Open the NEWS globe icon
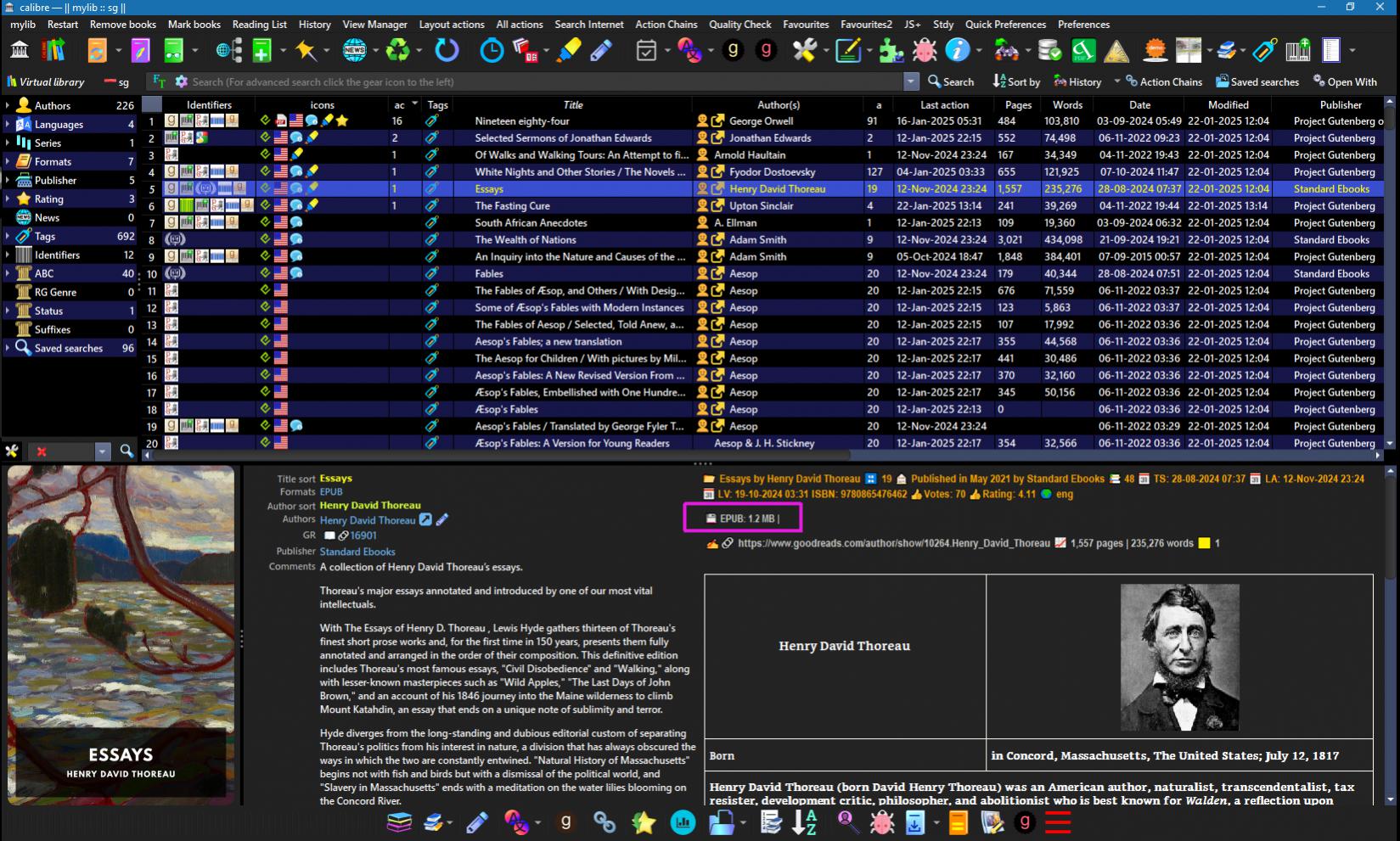Image resolution: width=1400 pixels, height=841 pixels. tap(355, 51)
